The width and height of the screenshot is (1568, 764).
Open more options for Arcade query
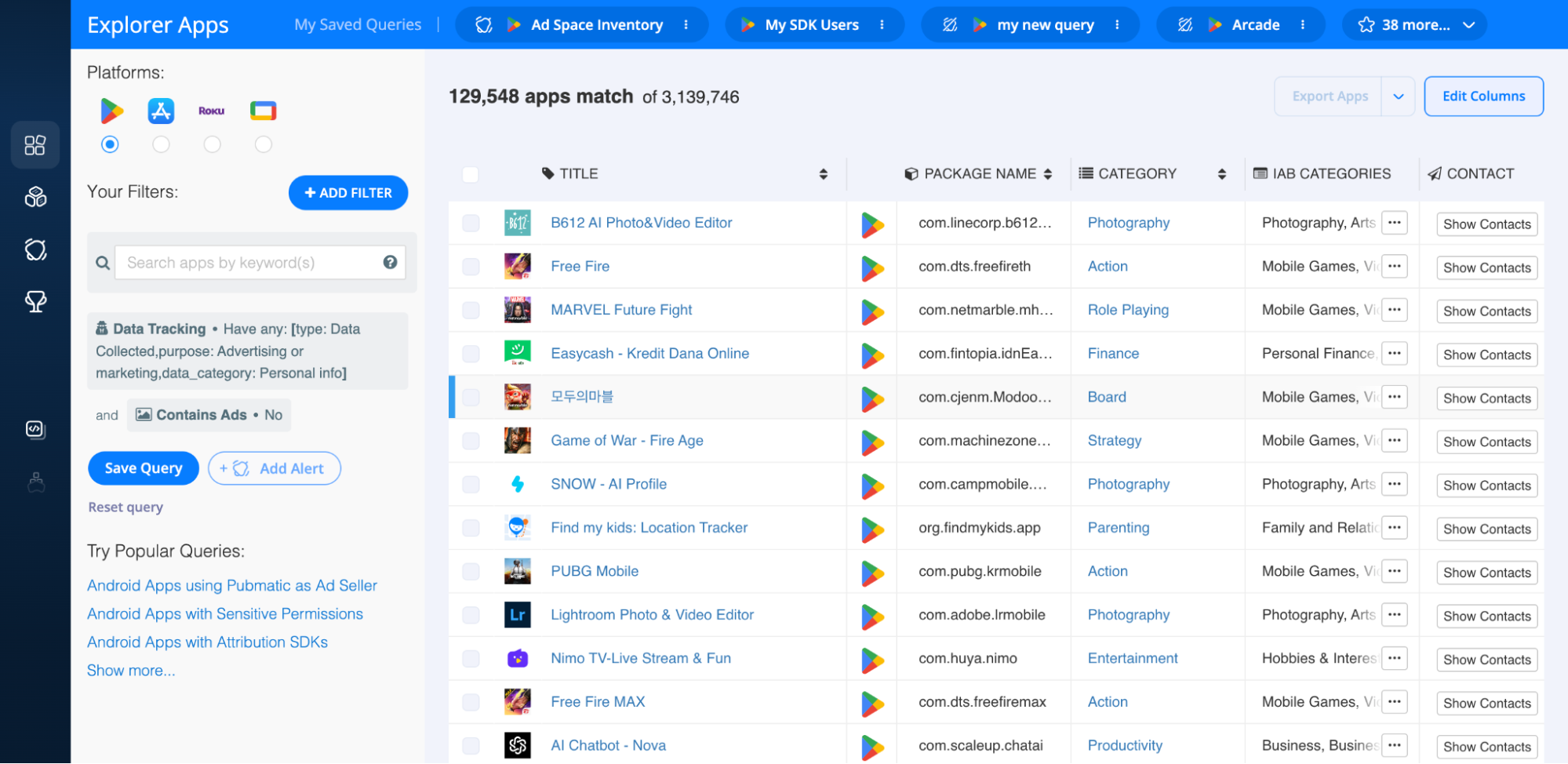1303,24
